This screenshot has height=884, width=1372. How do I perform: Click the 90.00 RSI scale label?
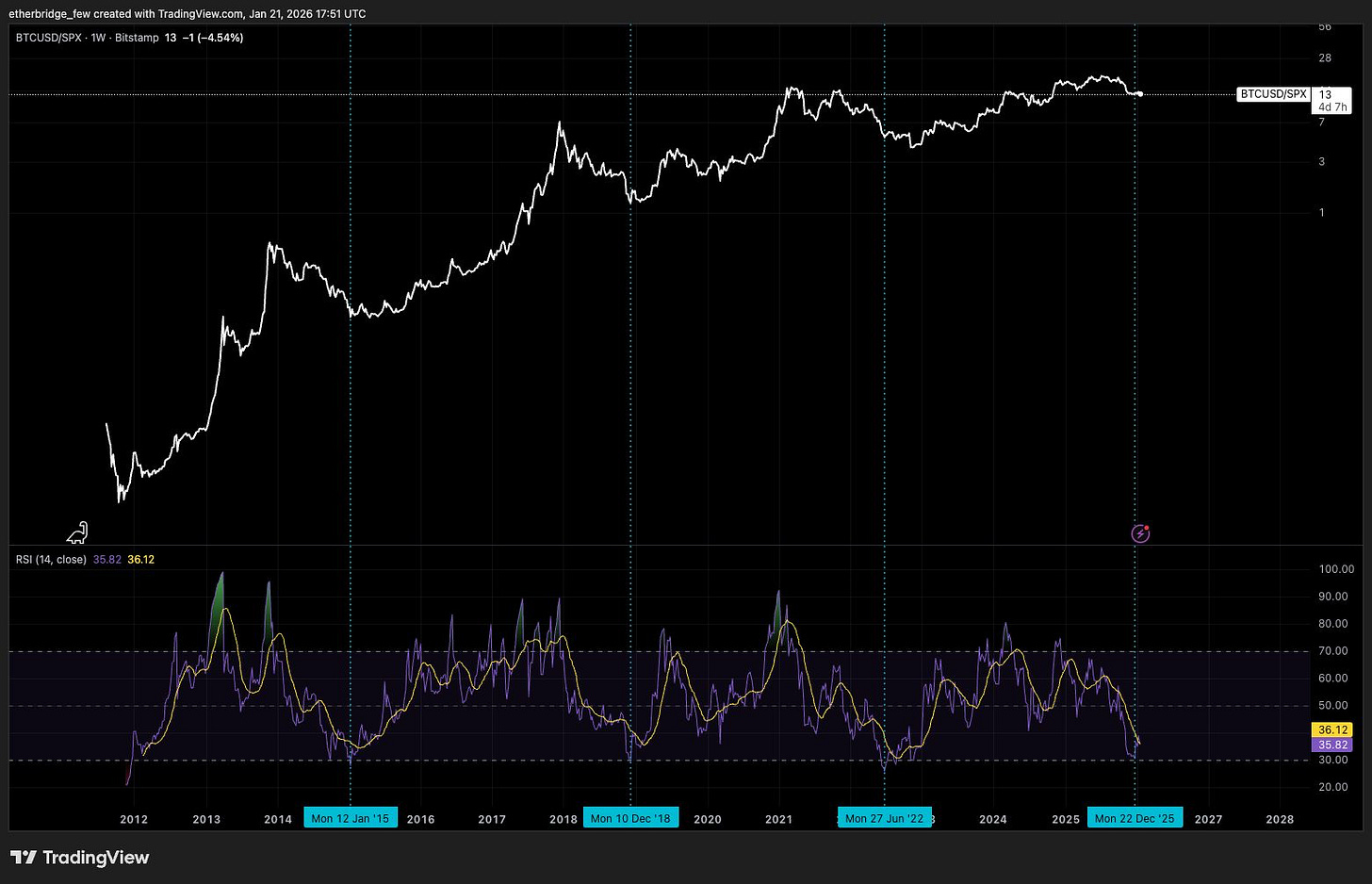click(x=1333, y=597)
